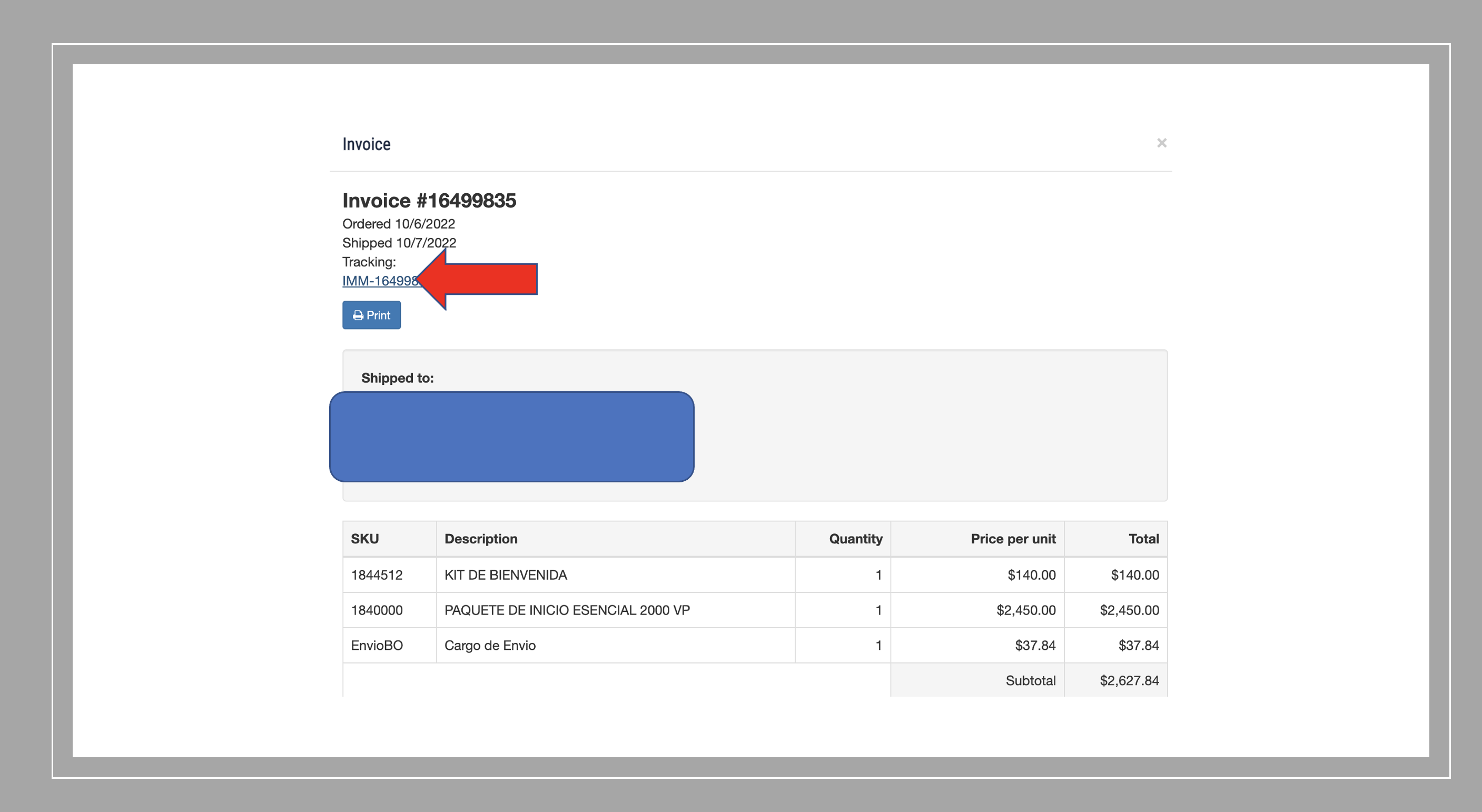Image resolution: width=1482 pixels, height=812 pixels.
Task: Click the blue redaction rectangle
Action: click(x=511, y=437)
